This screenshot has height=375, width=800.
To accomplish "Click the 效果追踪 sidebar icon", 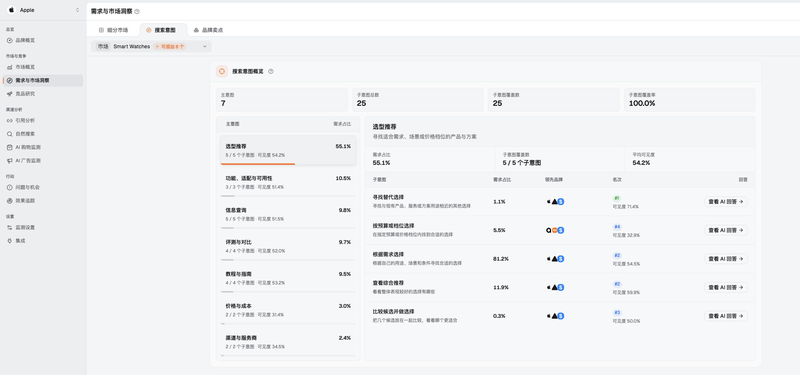I will point(10,201).
